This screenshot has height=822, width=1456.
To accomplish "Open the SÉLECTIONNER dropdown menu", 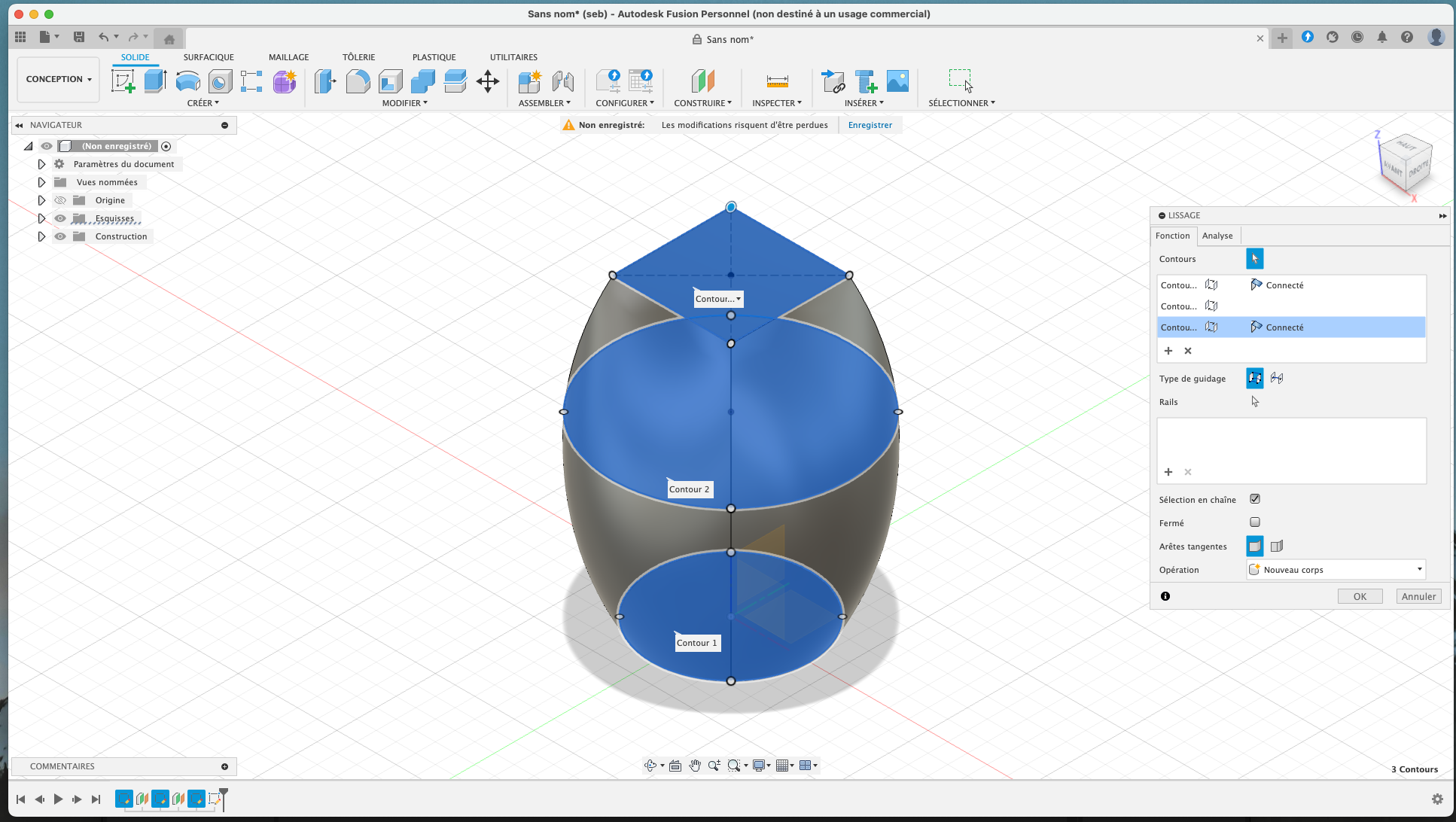I will pyautogui.click(x=961, y=103).
